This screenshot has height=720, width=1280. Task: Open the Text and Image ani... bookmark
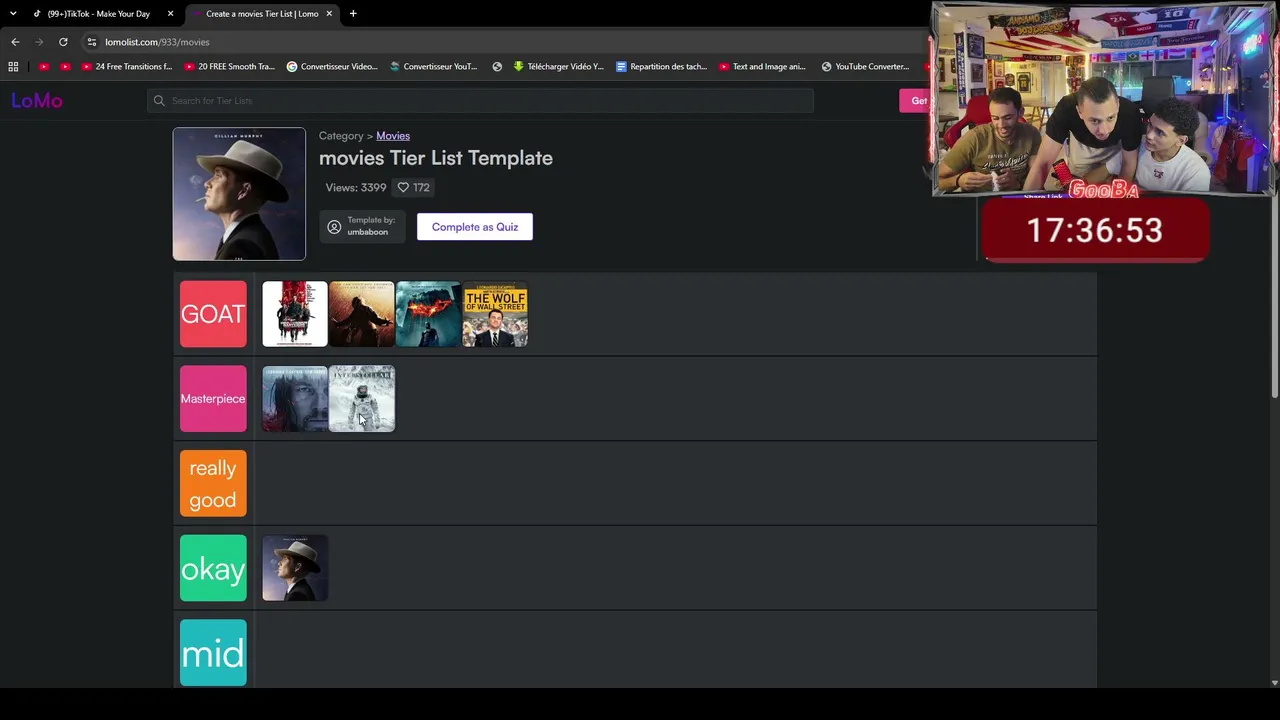[x=762, y=67]
